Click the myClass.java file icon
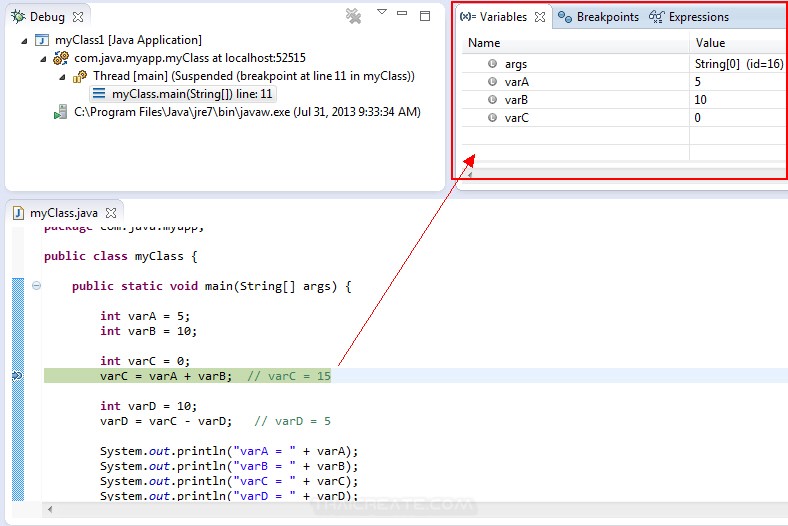 click(x=18, y=213)
